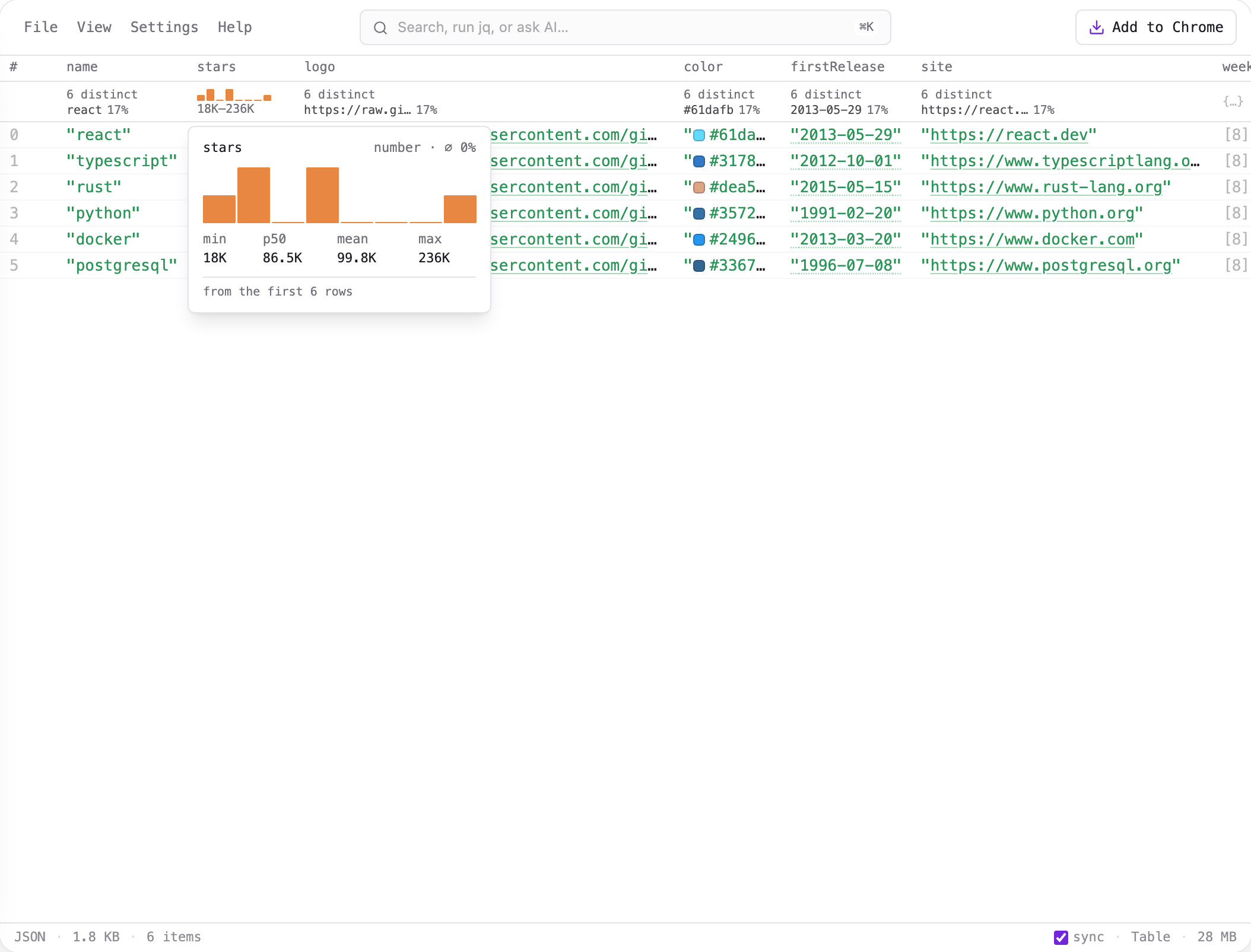The image size is (1251, 952).
Task: Switch view mode via Table label
Action: click(1151, 937)
